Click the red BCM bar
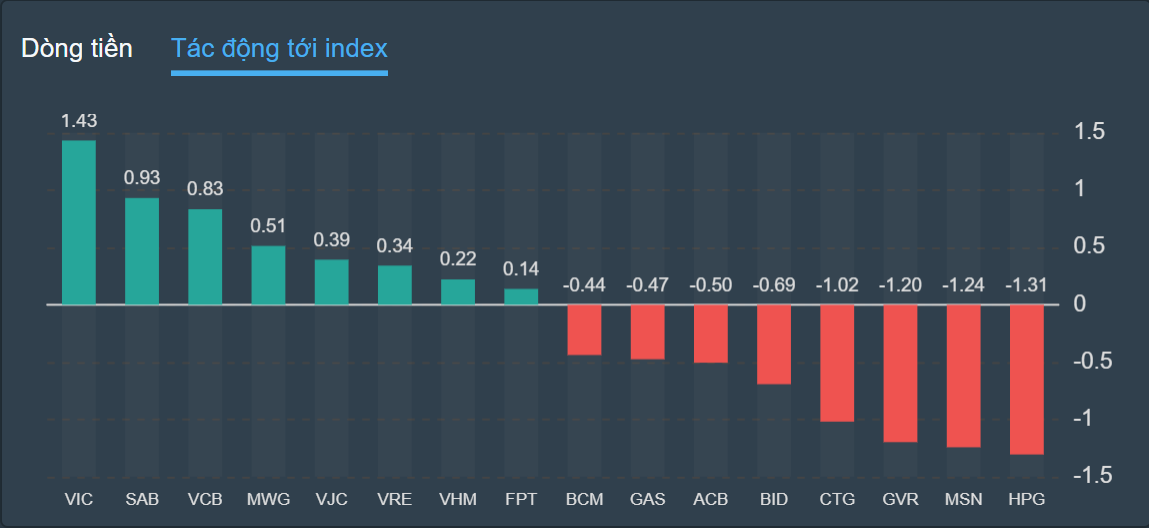The image size is (1149, 528). point(584,329)
